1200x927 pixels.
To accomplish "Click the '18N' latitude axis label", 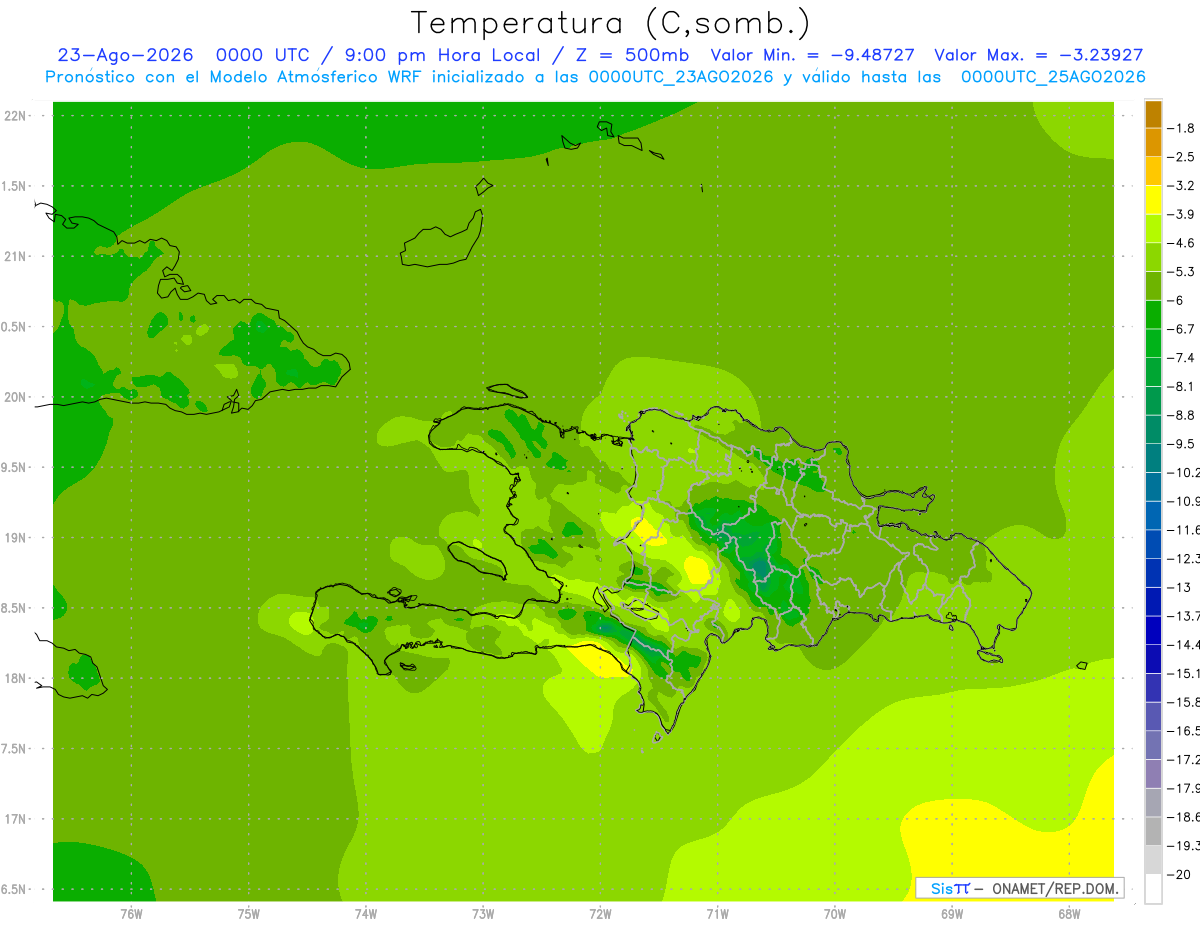I will click(x=15, y=679).
